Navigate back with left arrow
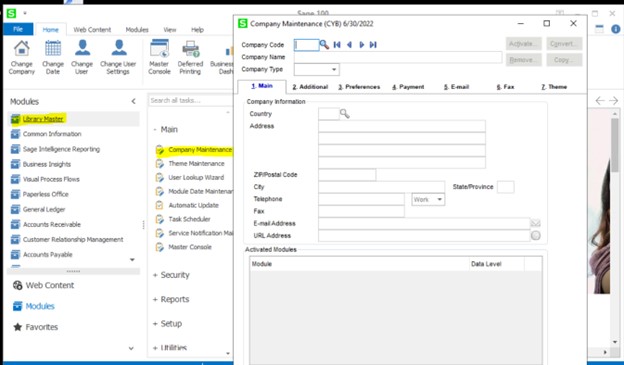The image size is (624, 365). 600,101
